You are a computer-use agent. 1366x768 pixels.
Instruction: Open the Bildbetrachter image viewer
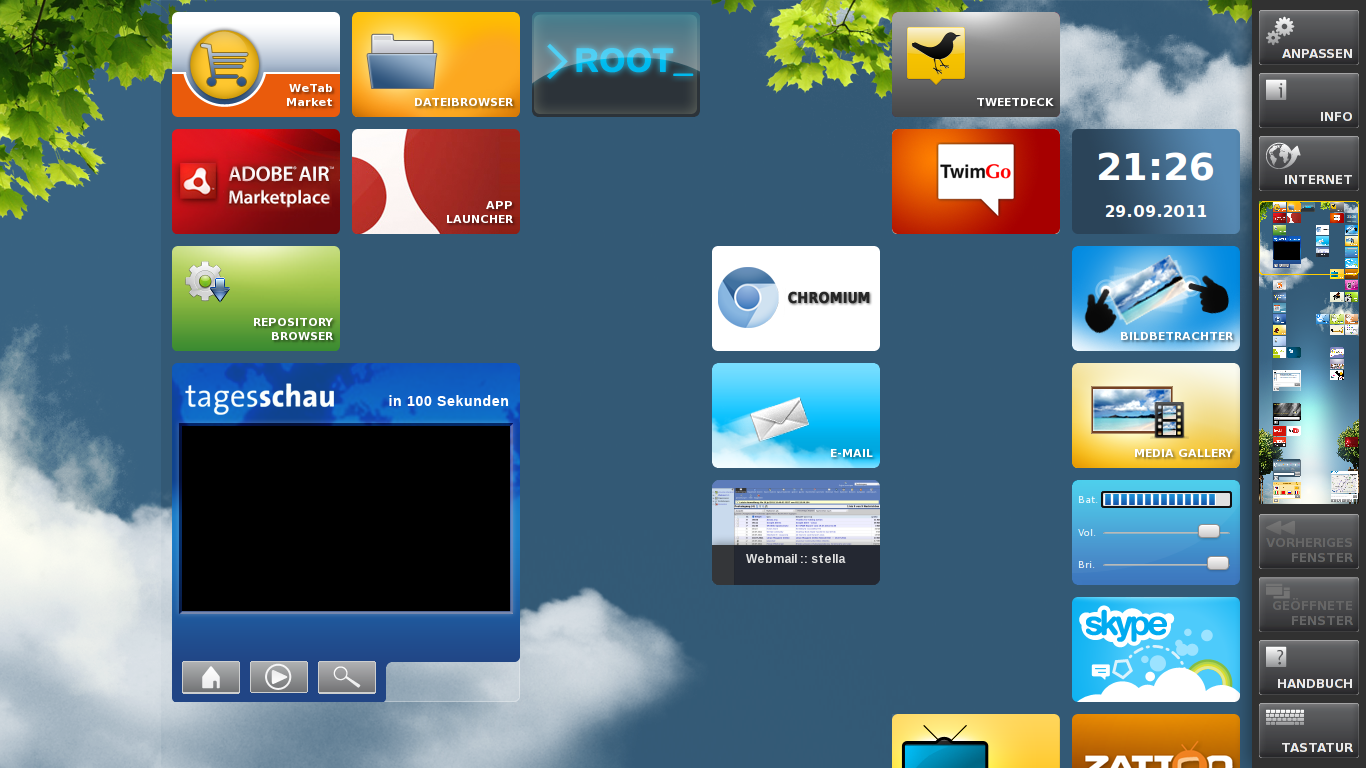click(1156, 299)
